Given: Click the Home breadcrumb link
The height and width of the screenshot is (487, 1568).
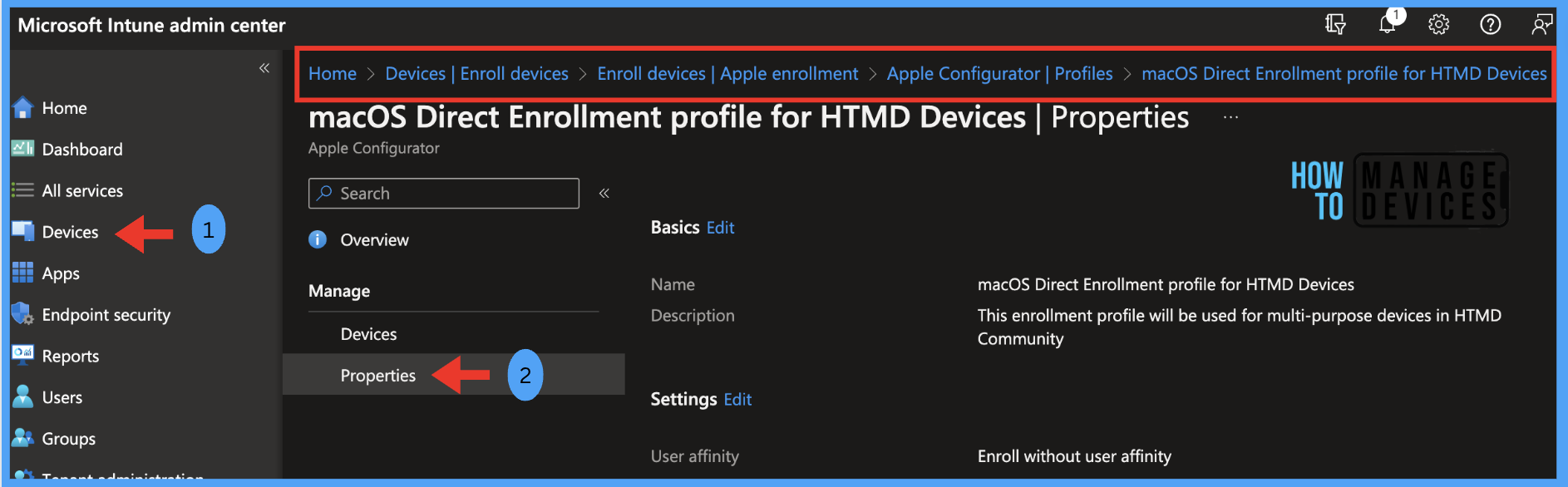Looking at the screenshot, I should (x=333, y=74).
